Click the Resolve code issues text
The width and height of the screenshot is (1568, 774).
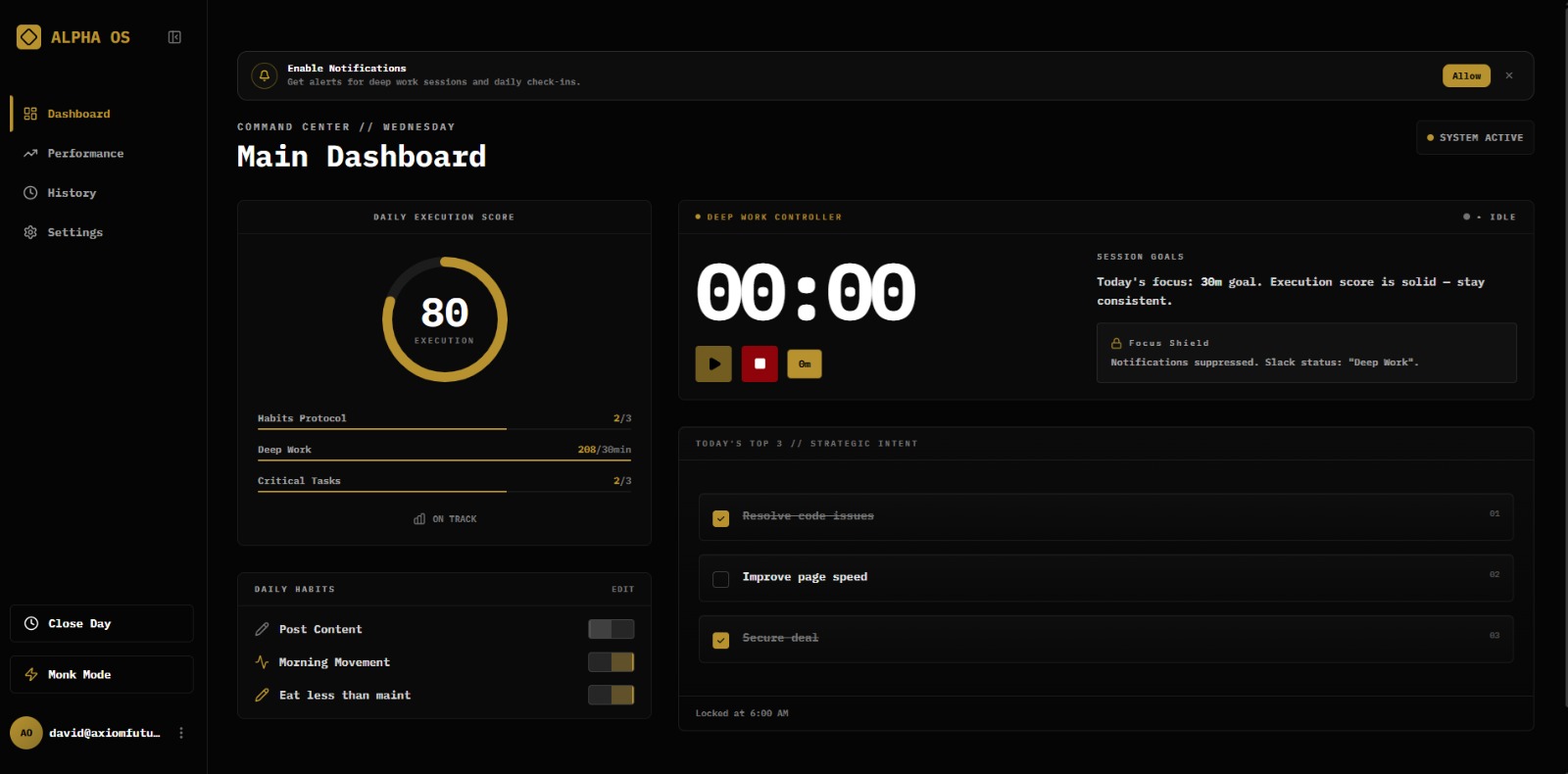(808, 516)
